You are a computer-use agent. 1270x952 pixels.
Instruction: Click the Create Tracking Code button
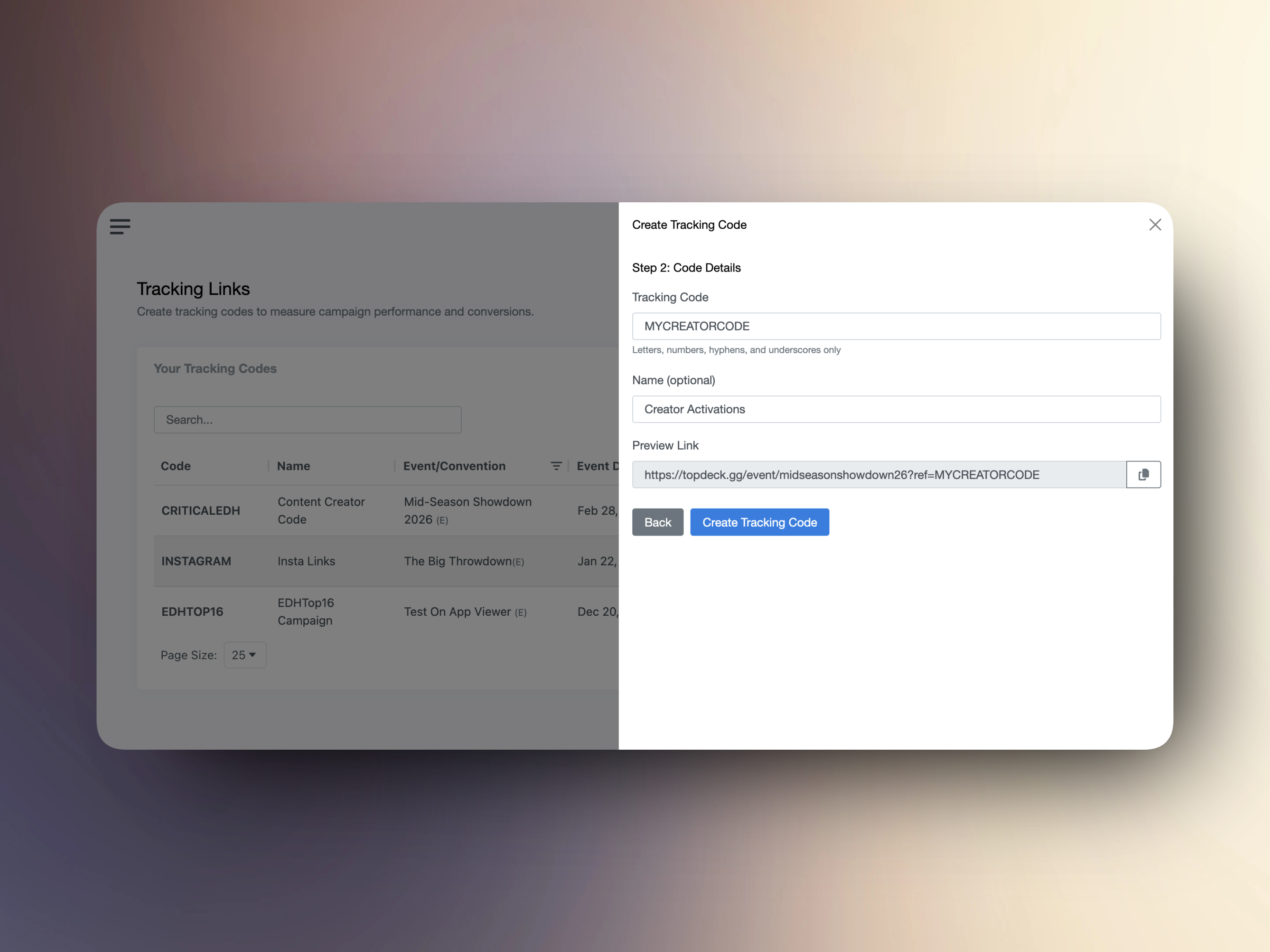click(x=759, y=522)
